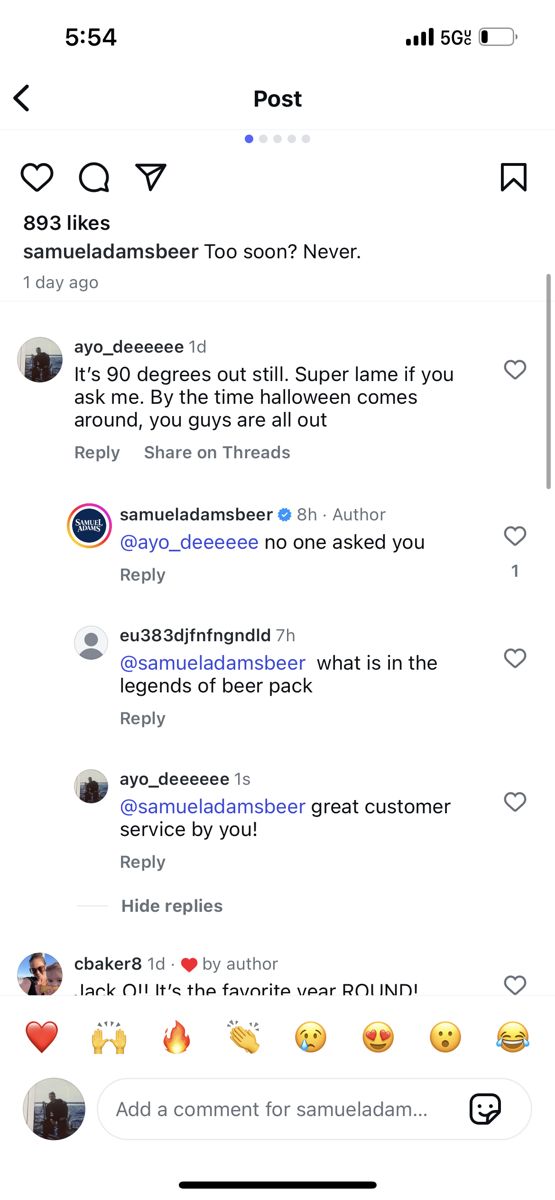The height and width of the screenshot is (1200, 555).
Task: Like eu383djfnfngndld's legends of beer reply
Action: (515, 658)
